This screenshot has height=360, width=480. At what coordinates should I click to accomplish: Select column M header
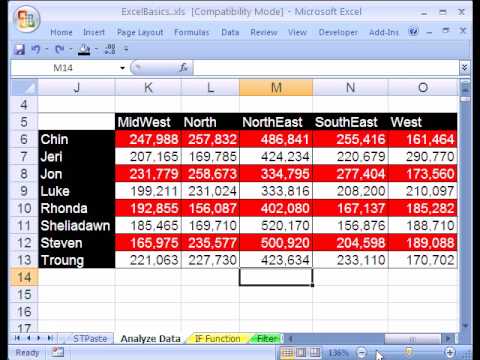(x=276, y=88)
